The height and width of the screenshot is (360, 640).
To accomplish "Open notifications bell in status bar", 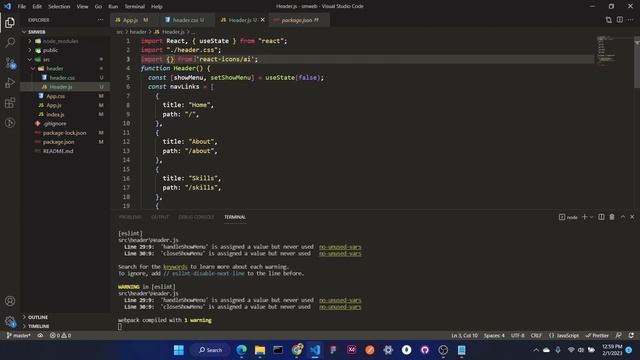I will point(631,336).
